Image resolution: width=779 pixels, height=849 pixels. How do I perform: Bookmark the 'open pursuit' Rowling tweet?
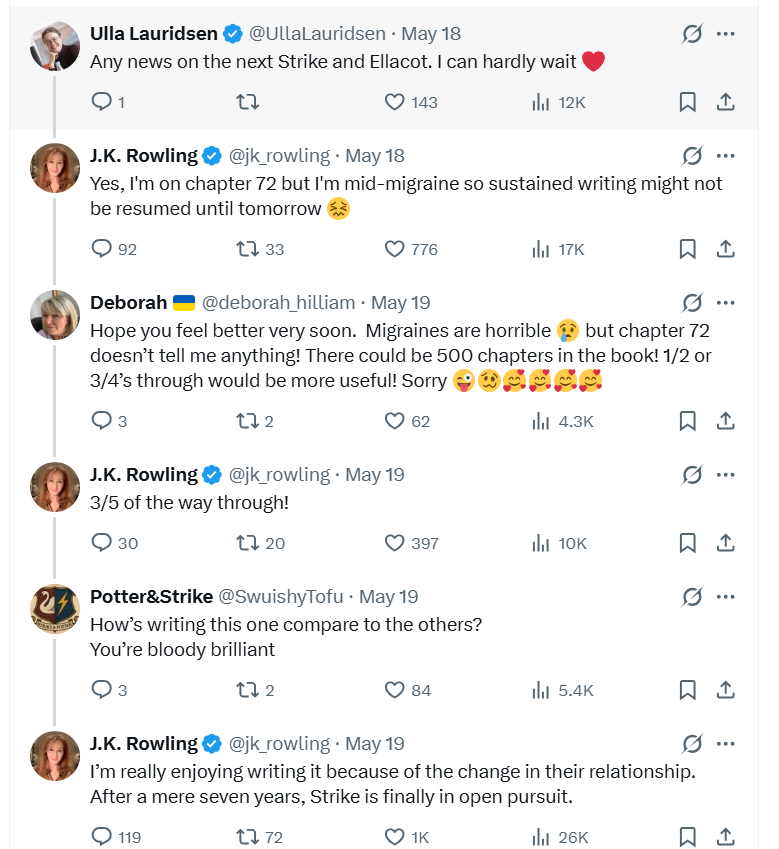(688, 837)
